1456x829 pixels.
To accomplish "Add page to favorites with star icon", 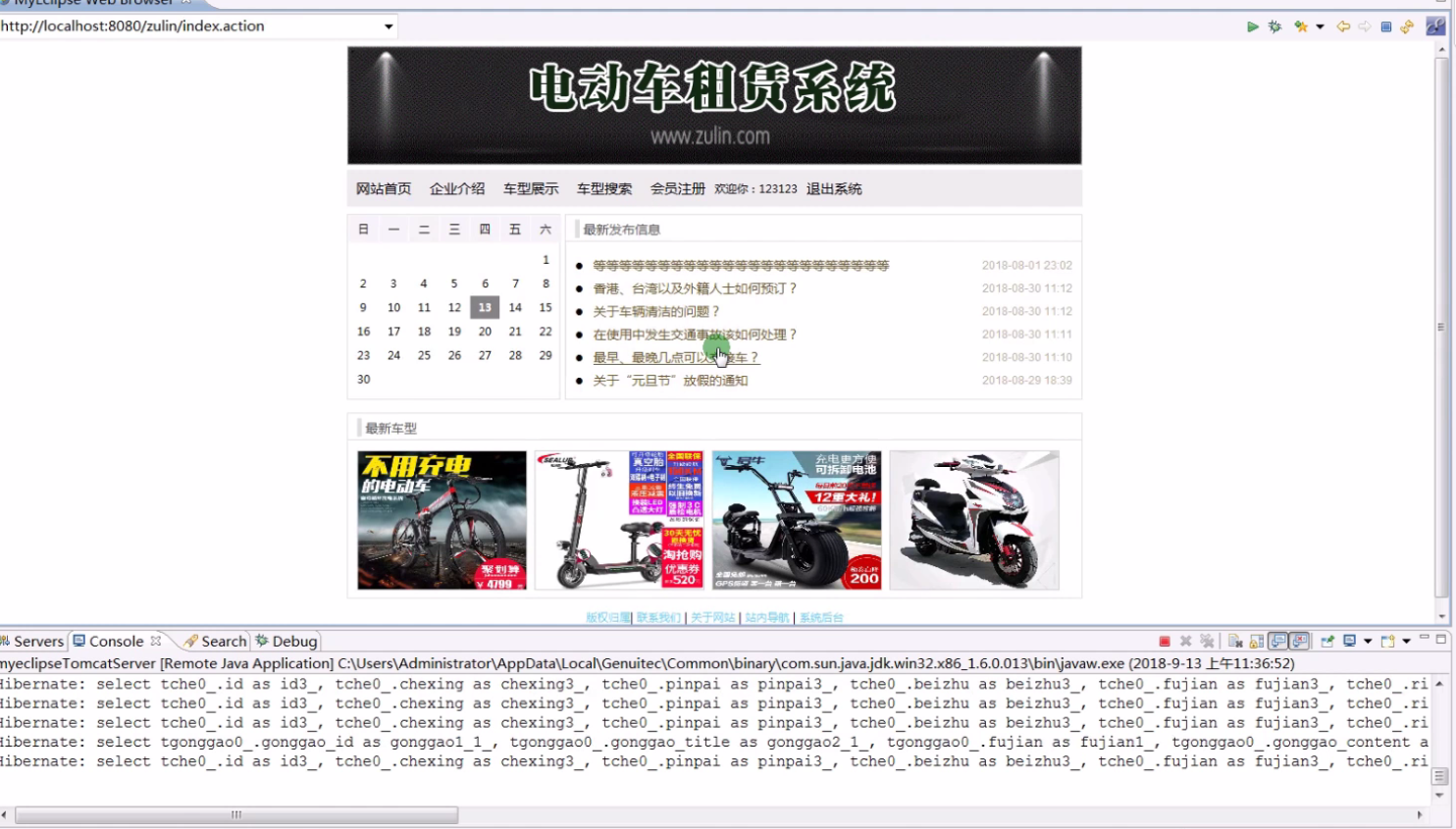I will 1301,26.
